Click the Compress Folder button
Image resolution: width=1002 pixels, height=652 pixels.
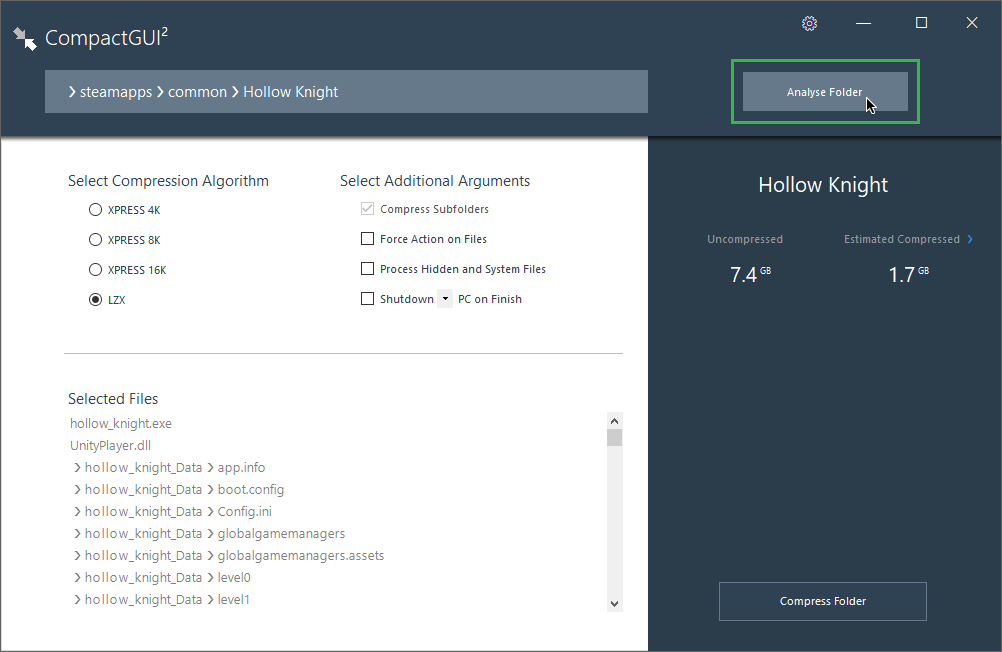823,601
